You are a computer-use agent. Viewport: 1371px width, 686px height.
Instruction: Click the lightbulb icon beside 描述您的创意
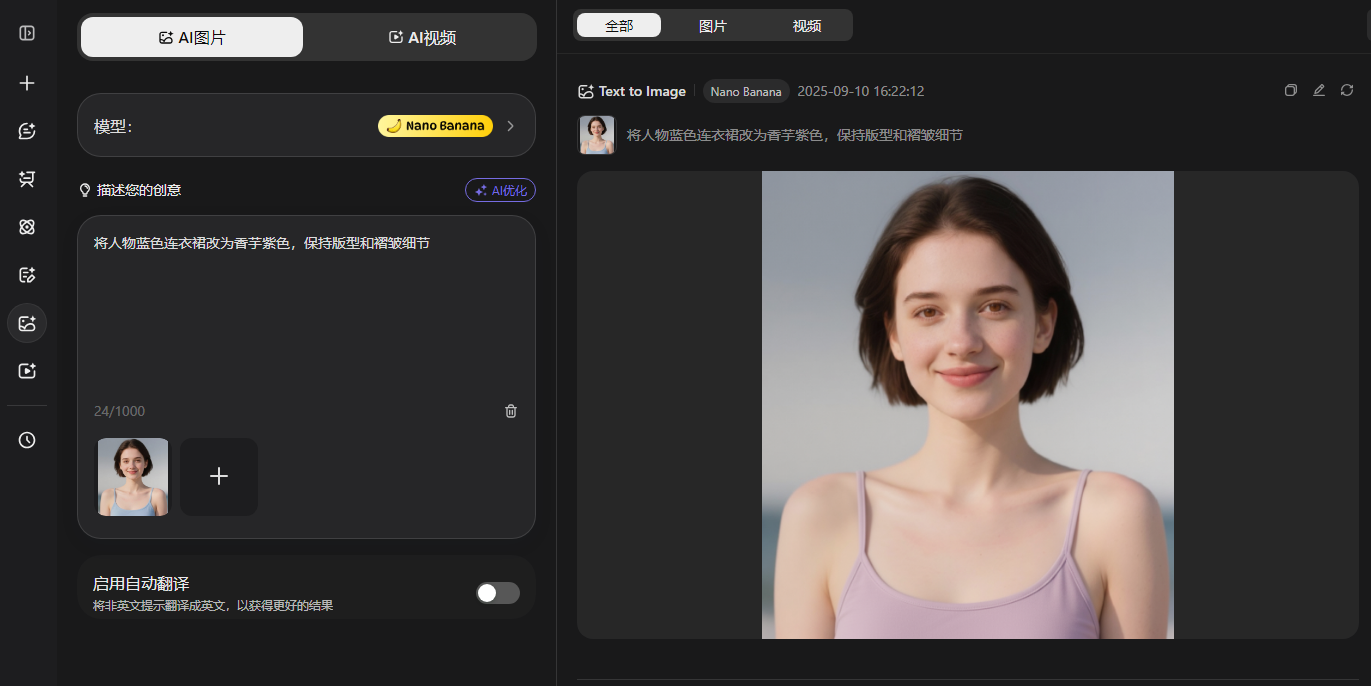click(85, 190)
